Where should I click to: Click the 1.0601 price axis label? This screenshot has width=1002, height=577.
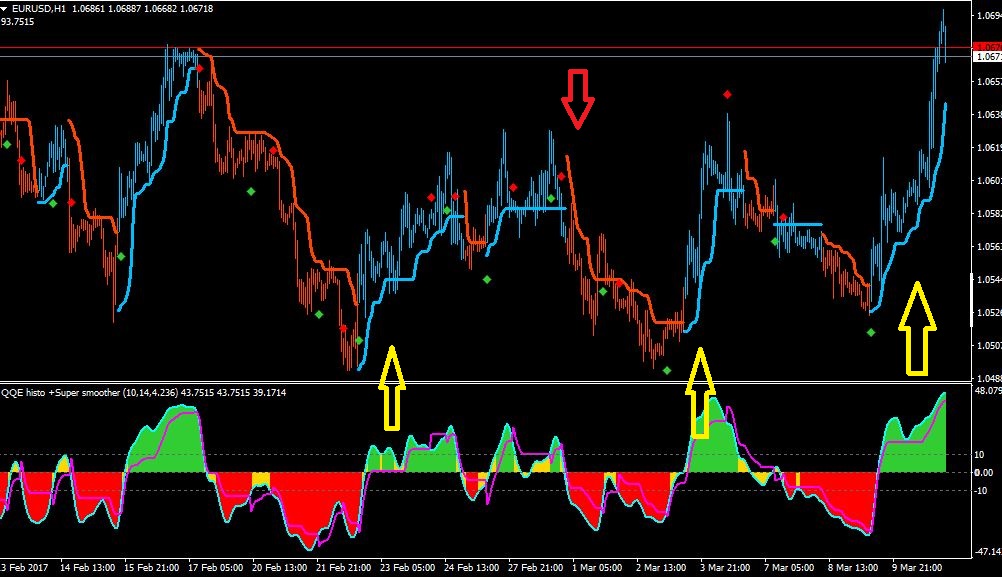click(x=989, y=181)
